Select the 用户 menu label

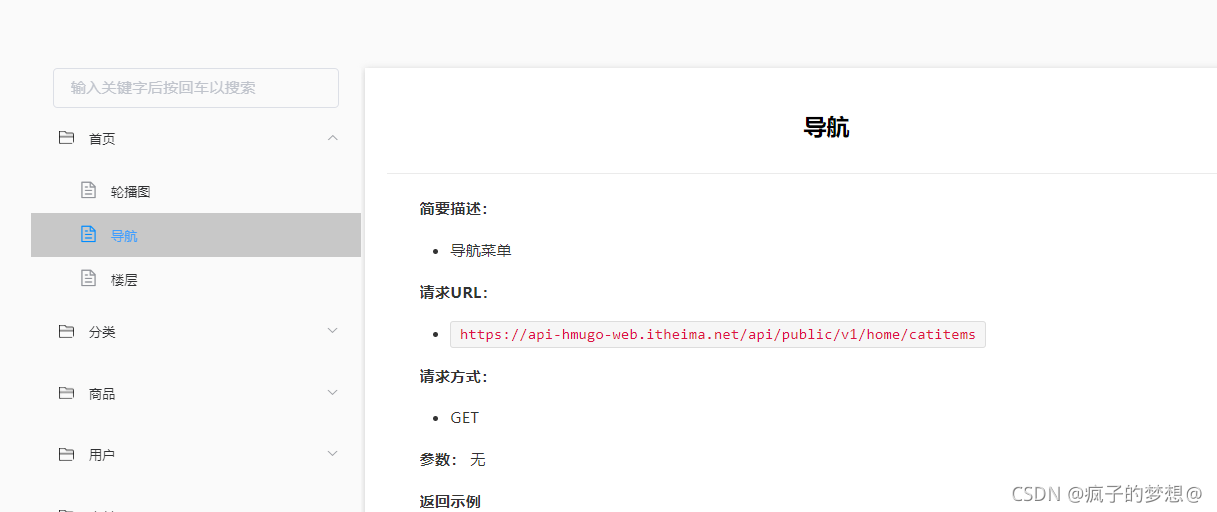102,455
